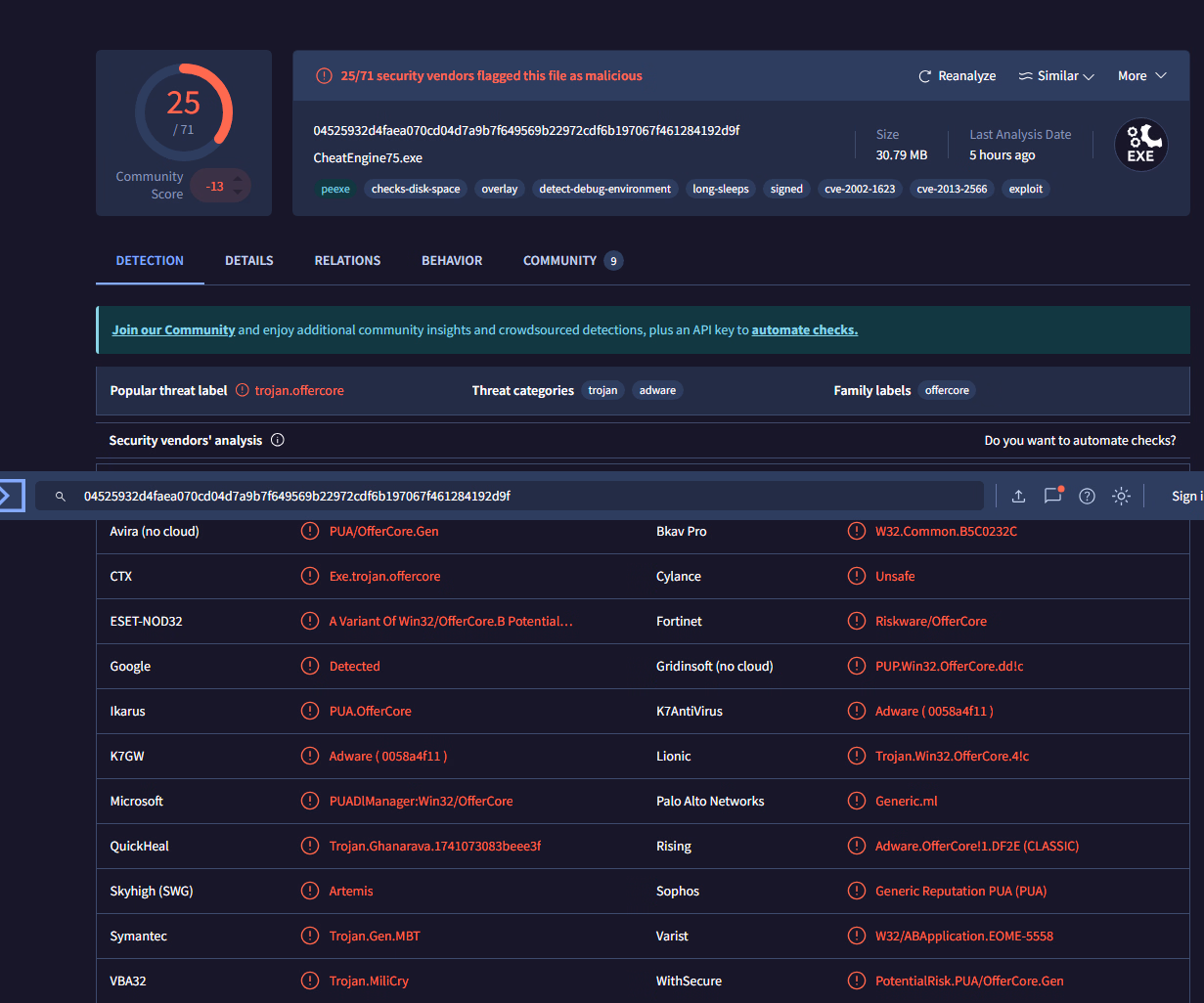The height and width of the screenshot is (1003, 1204).
Task: Click the upload file icon in toolbar
Action: (1018, 496)
